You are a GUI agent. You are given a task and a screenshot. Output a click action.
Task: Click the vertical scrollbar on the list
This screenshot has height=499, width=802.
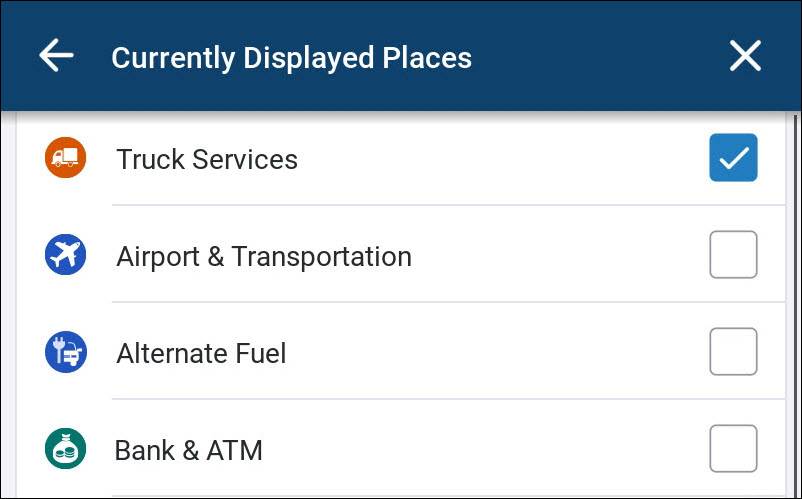click(x=795, y=306)
